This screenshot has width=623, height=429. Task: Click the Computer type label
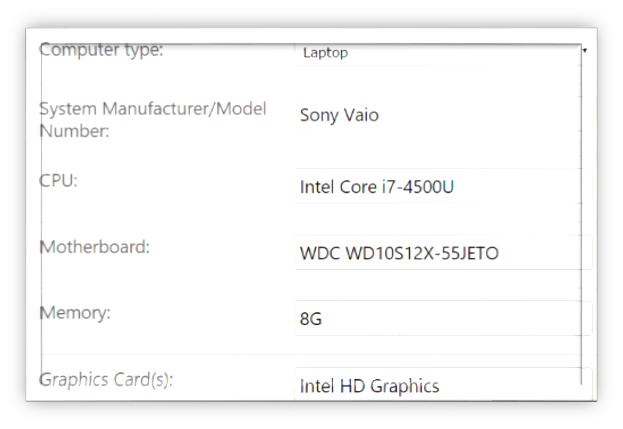click(x=101, y=50)
